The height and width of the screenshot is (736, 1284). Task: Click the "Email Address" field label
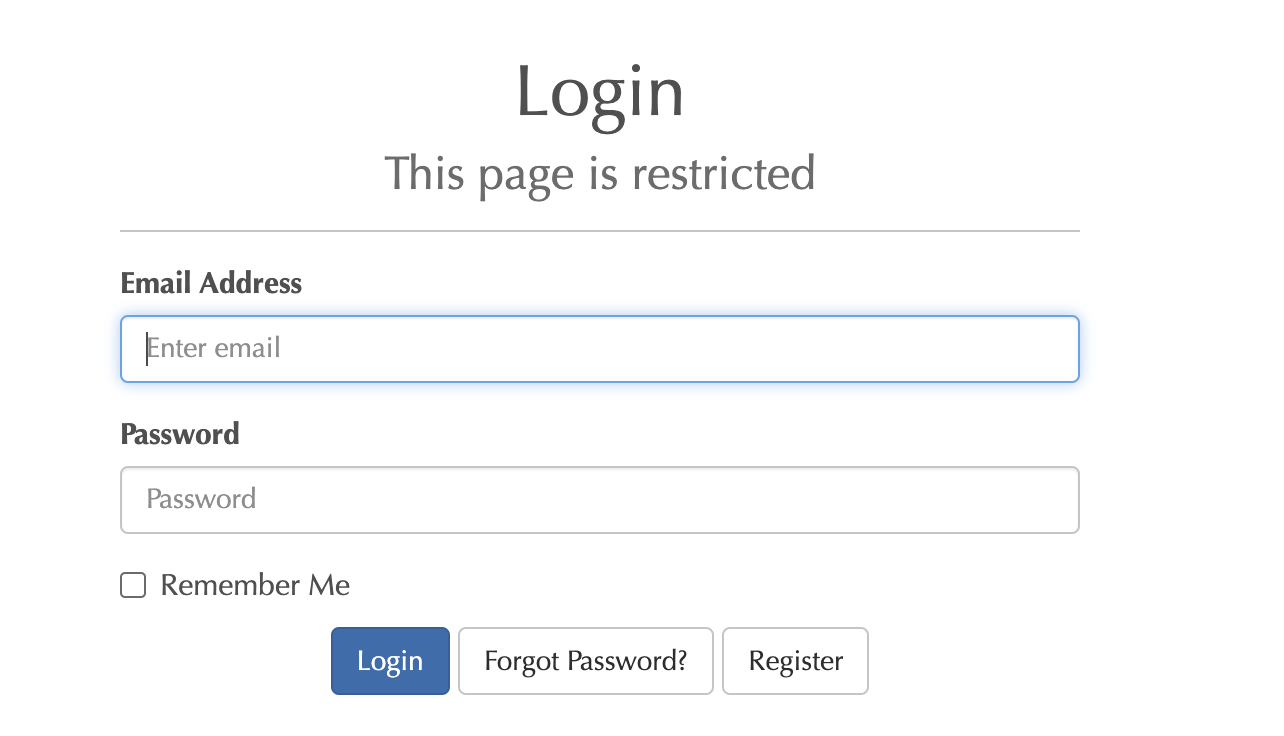point(211,284)
